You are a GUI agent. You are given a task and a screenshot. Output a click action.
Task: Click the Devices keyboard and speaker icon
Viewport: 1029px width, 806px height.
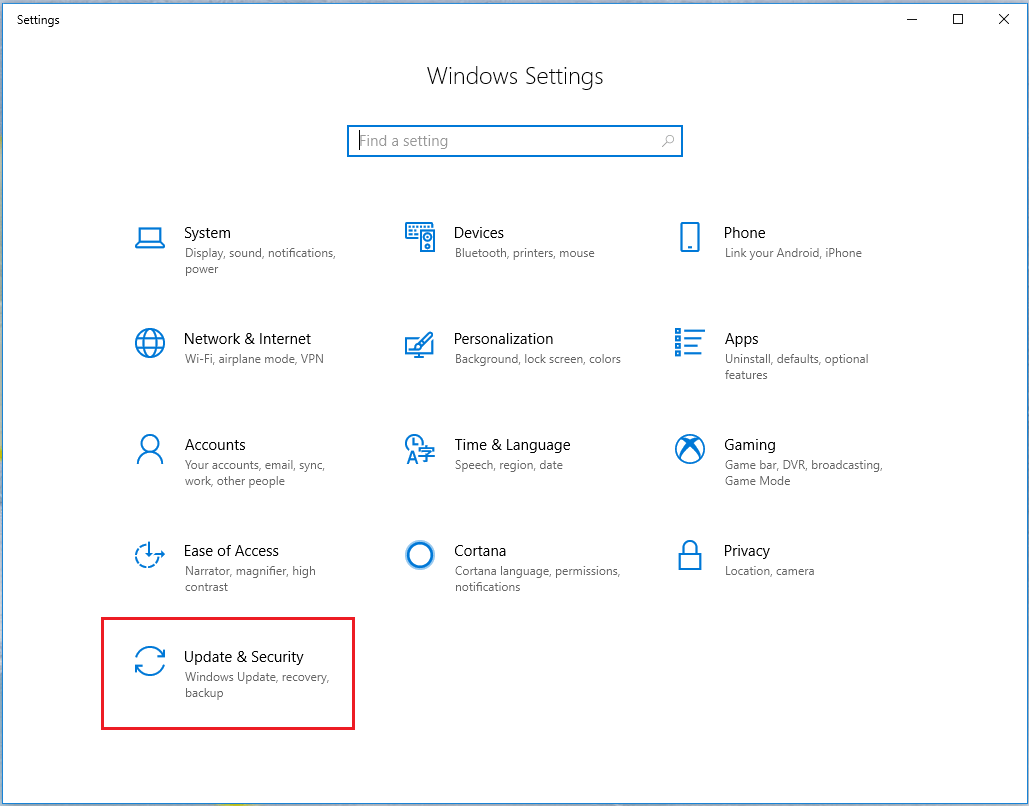pos(420,237)
